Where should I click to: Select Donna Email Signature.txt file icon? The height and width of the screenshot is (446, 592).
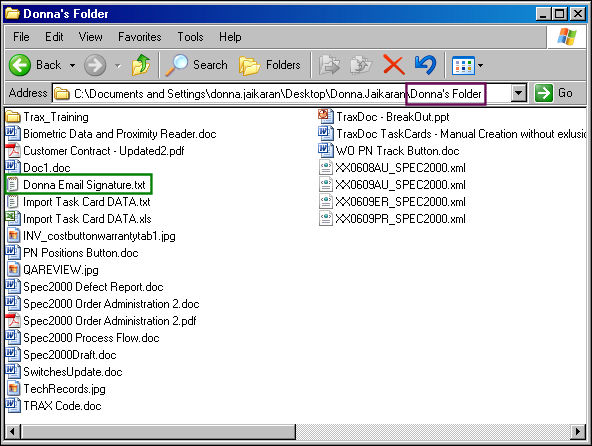click(13, 185)
